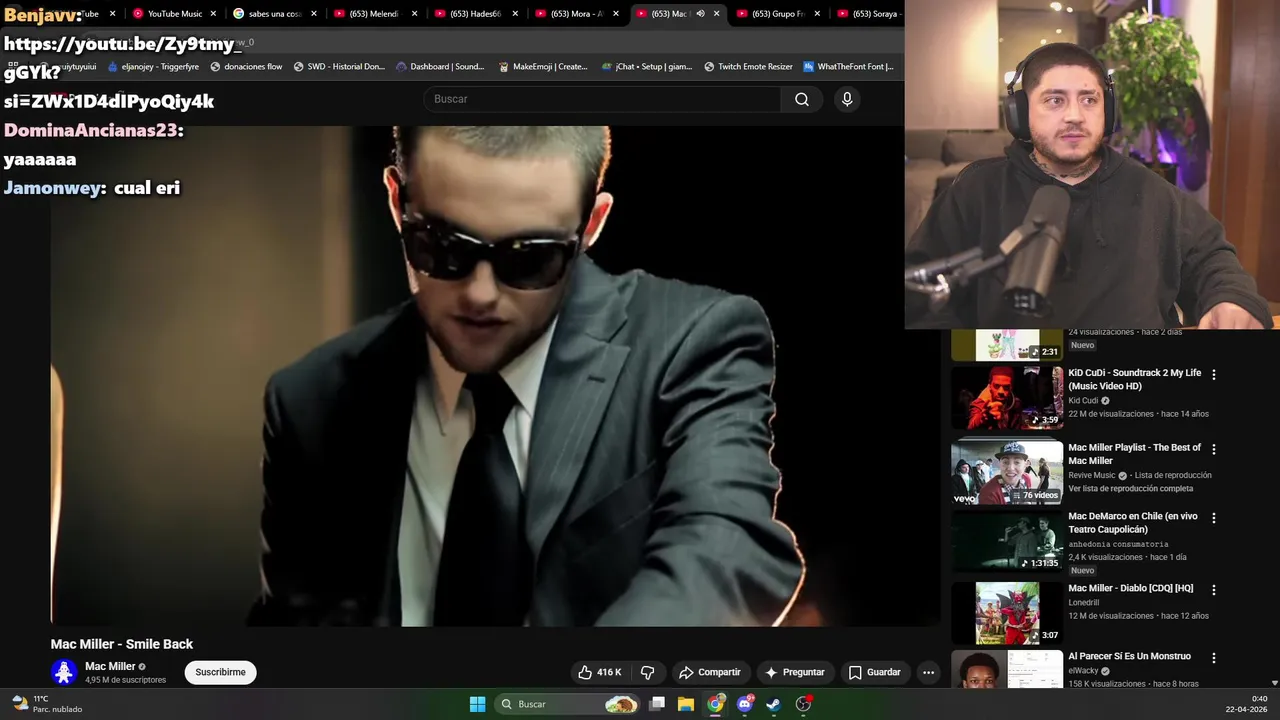Open File Explorer from taskbar

pos(686,704)
